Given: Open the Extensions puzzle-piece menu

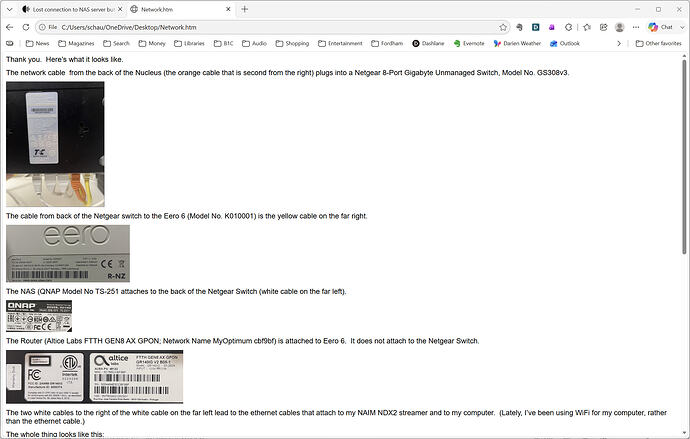Looking at the screenshot, I should click(x=569, y=27).
